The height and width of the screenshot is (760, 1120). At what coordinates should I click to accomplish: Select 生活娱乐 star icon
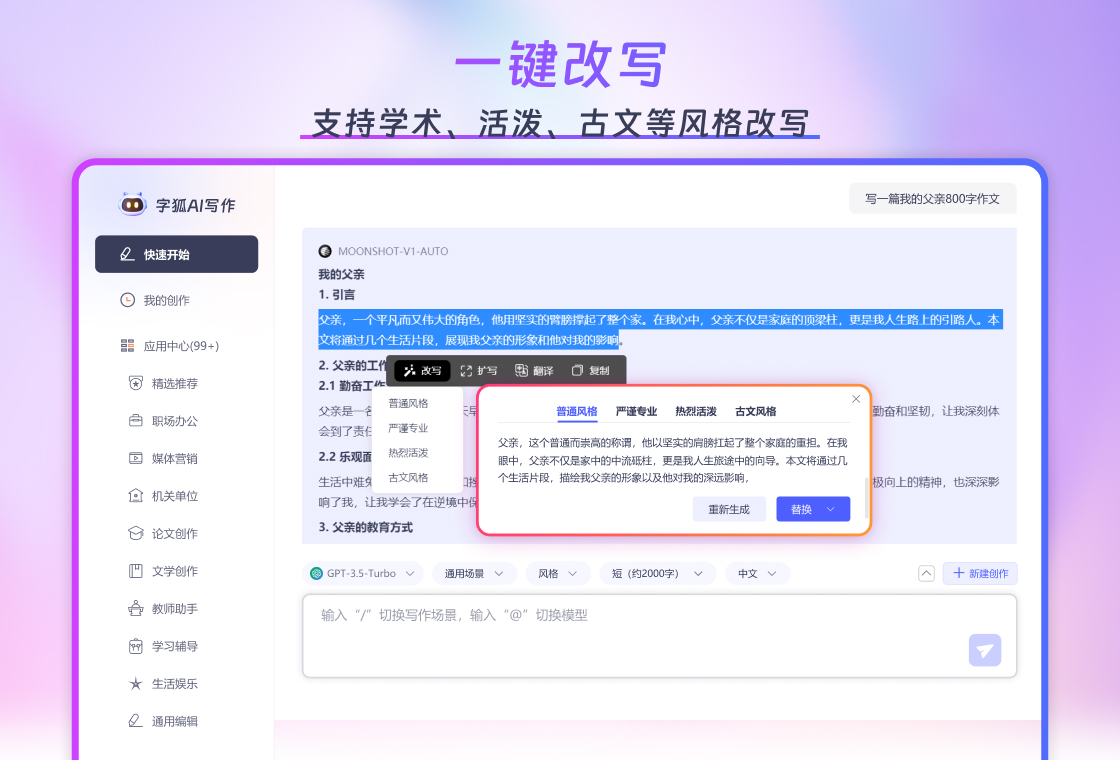pos(136,684)
